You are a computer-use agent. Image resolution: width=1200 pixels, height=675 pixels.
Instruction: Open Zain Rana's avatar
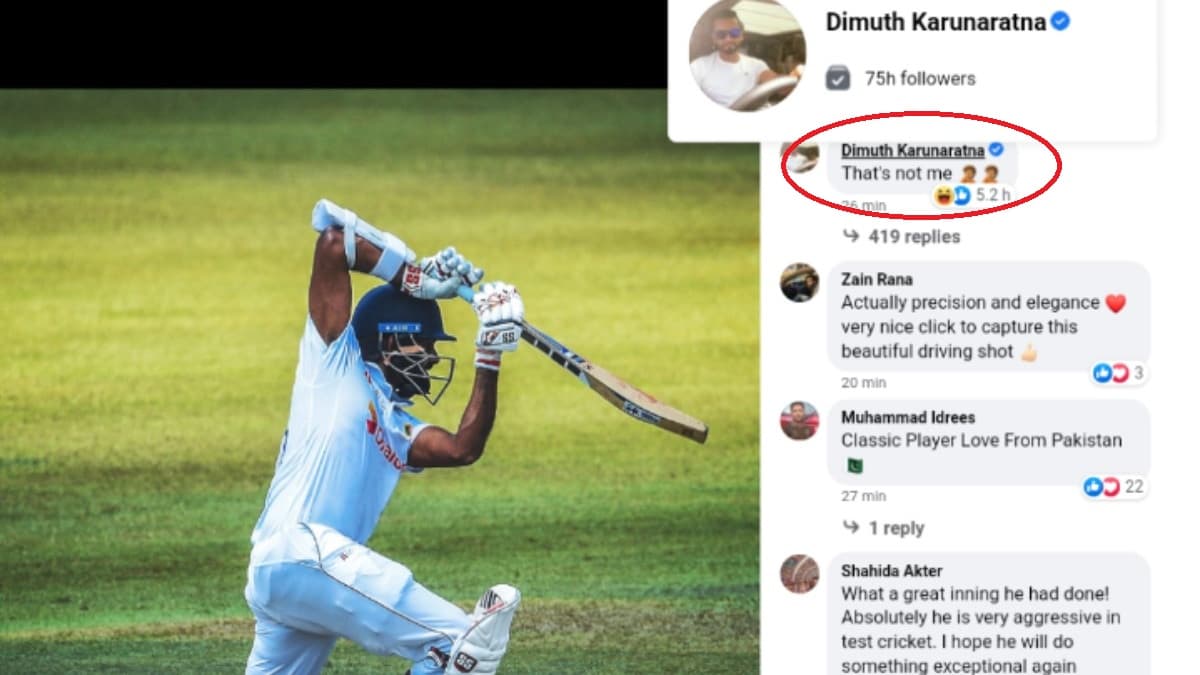pyautogui.click(x=800, y=282)
